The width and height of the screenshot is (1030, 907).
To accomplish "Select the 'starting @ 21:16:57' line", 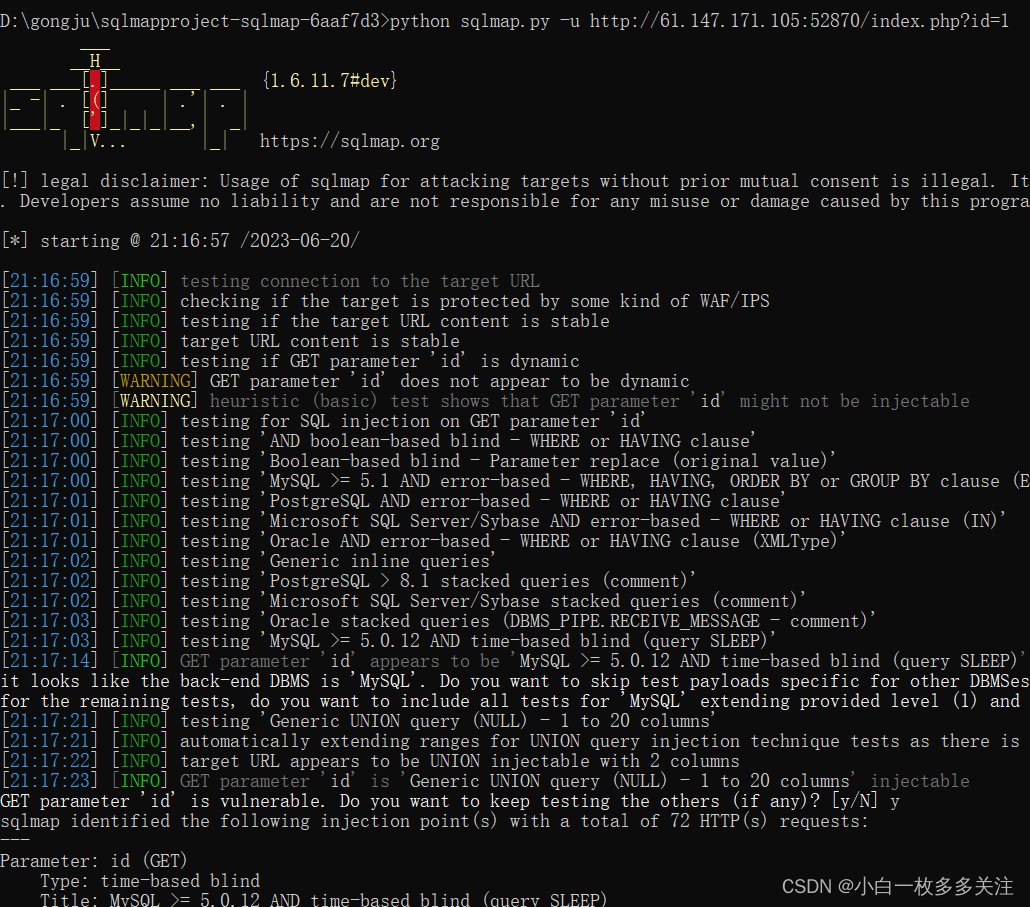I will click(180, 240).
